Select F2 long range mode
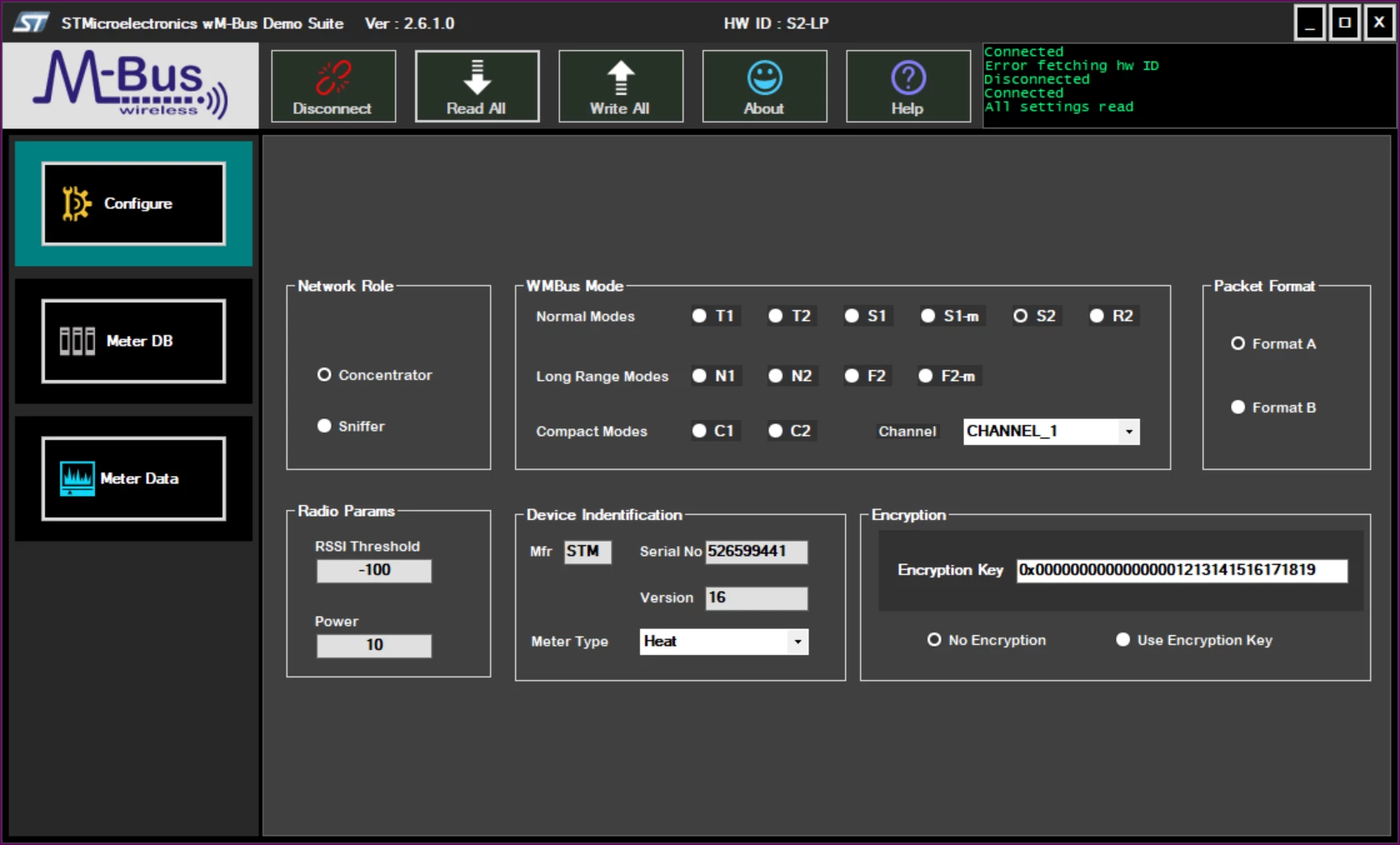Image resolution: width=1400 pixels, height=845 pixels. 852,376
